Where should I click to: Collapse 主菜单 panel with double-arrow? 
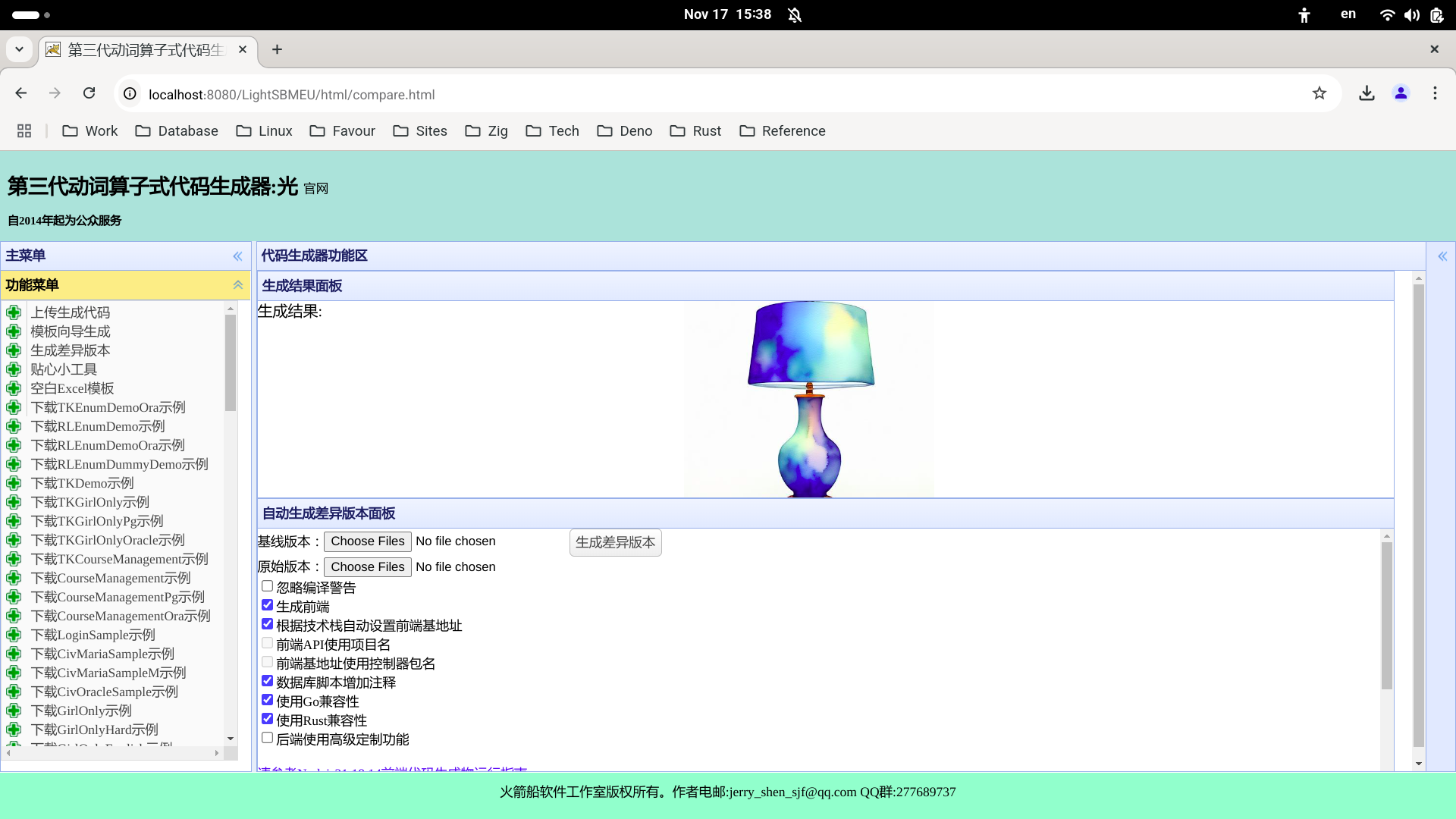coord(237,256)
